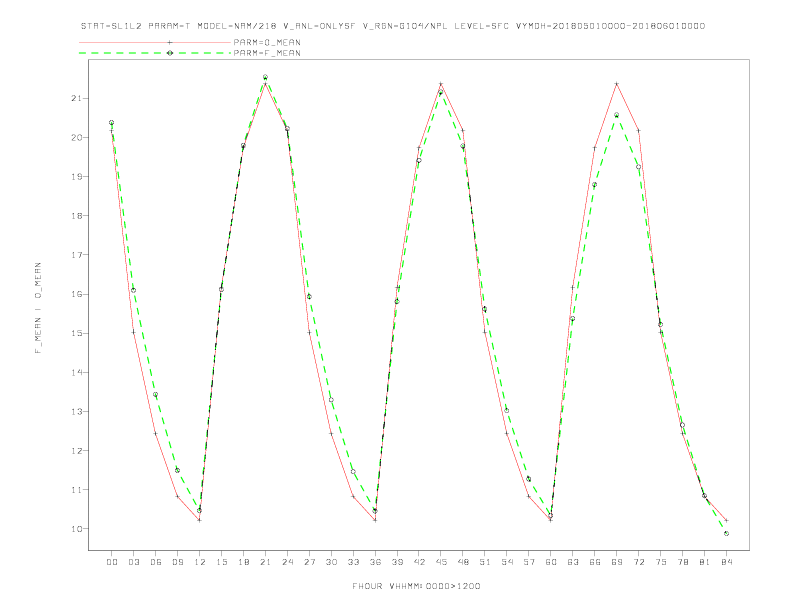
Task: Select the PARM=O_MEAN legend label
Action: tap(267, 42)
